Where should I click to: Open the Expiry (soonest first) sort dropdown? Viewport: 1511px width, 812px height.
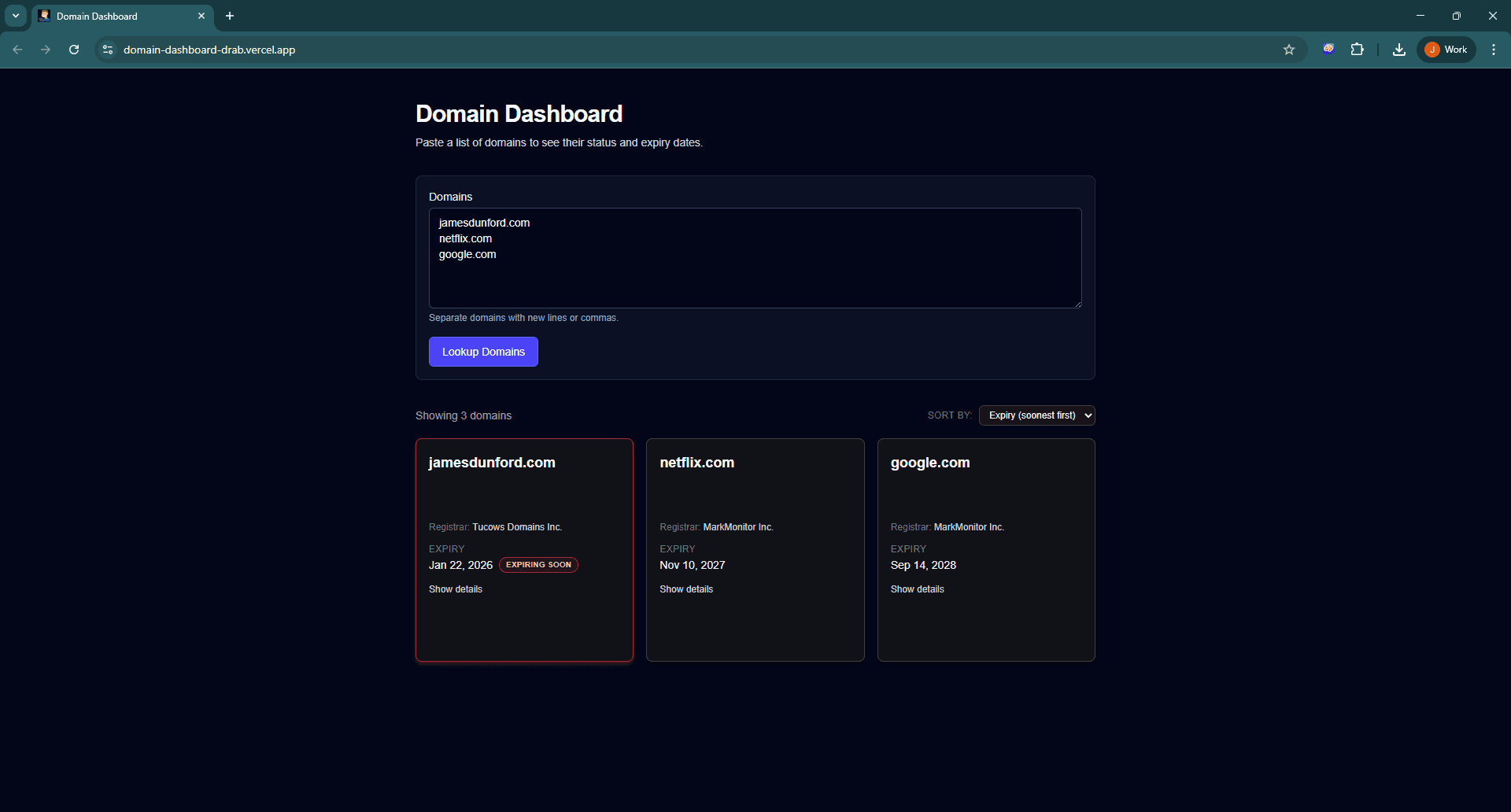1037,415
